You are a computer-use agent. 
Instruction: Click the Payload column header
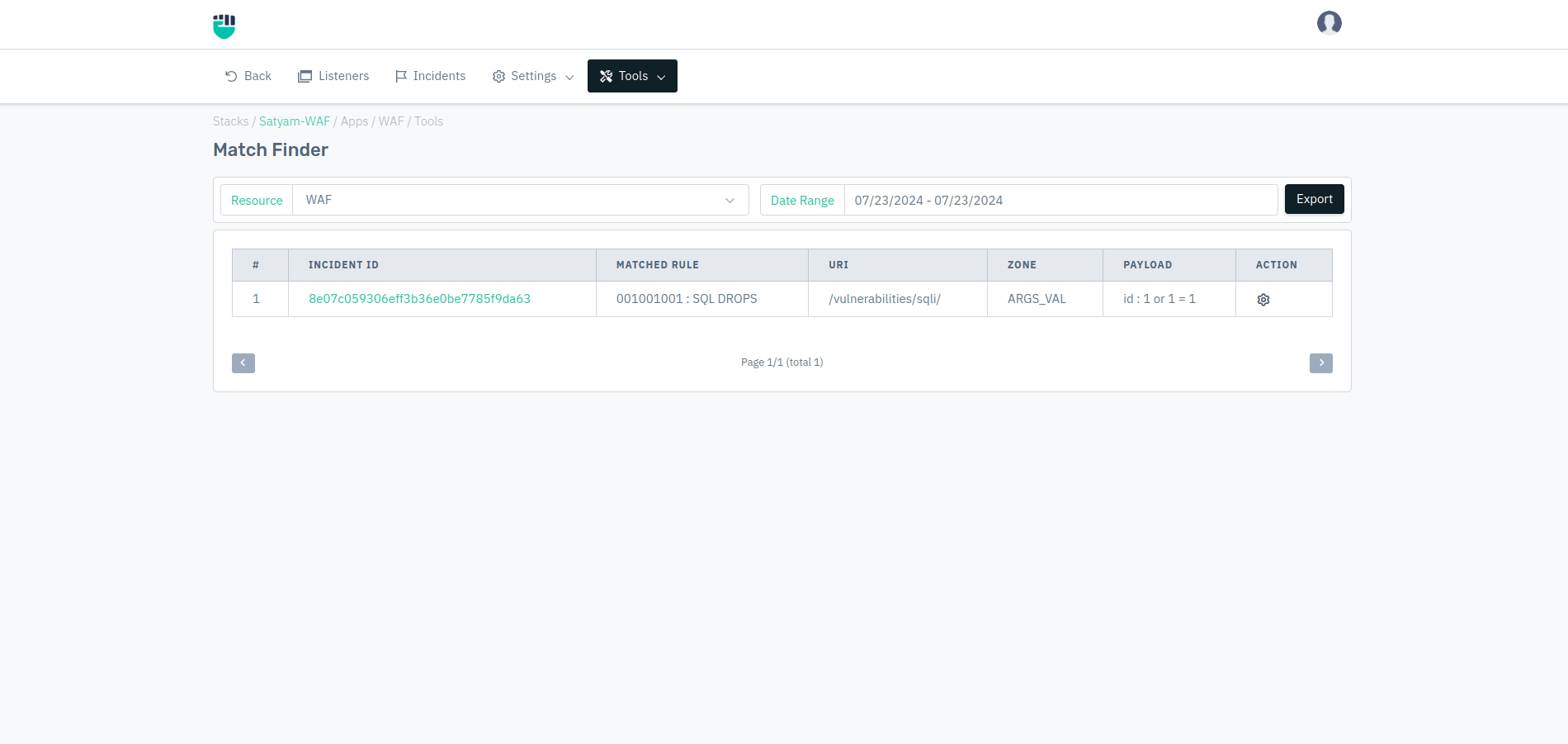point(1169,265)
